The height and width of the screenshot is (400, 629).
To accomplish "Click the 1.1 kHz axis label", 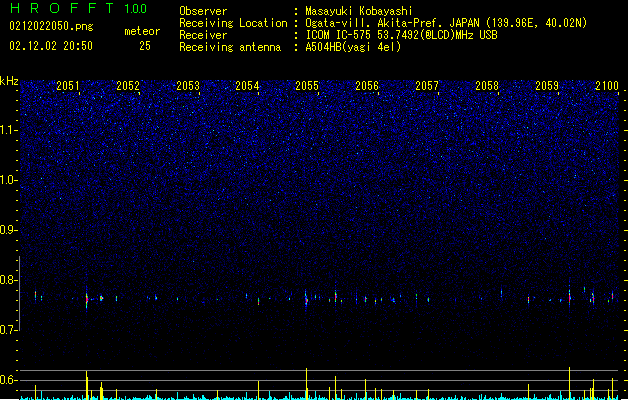I will click(x=9, y=130).
